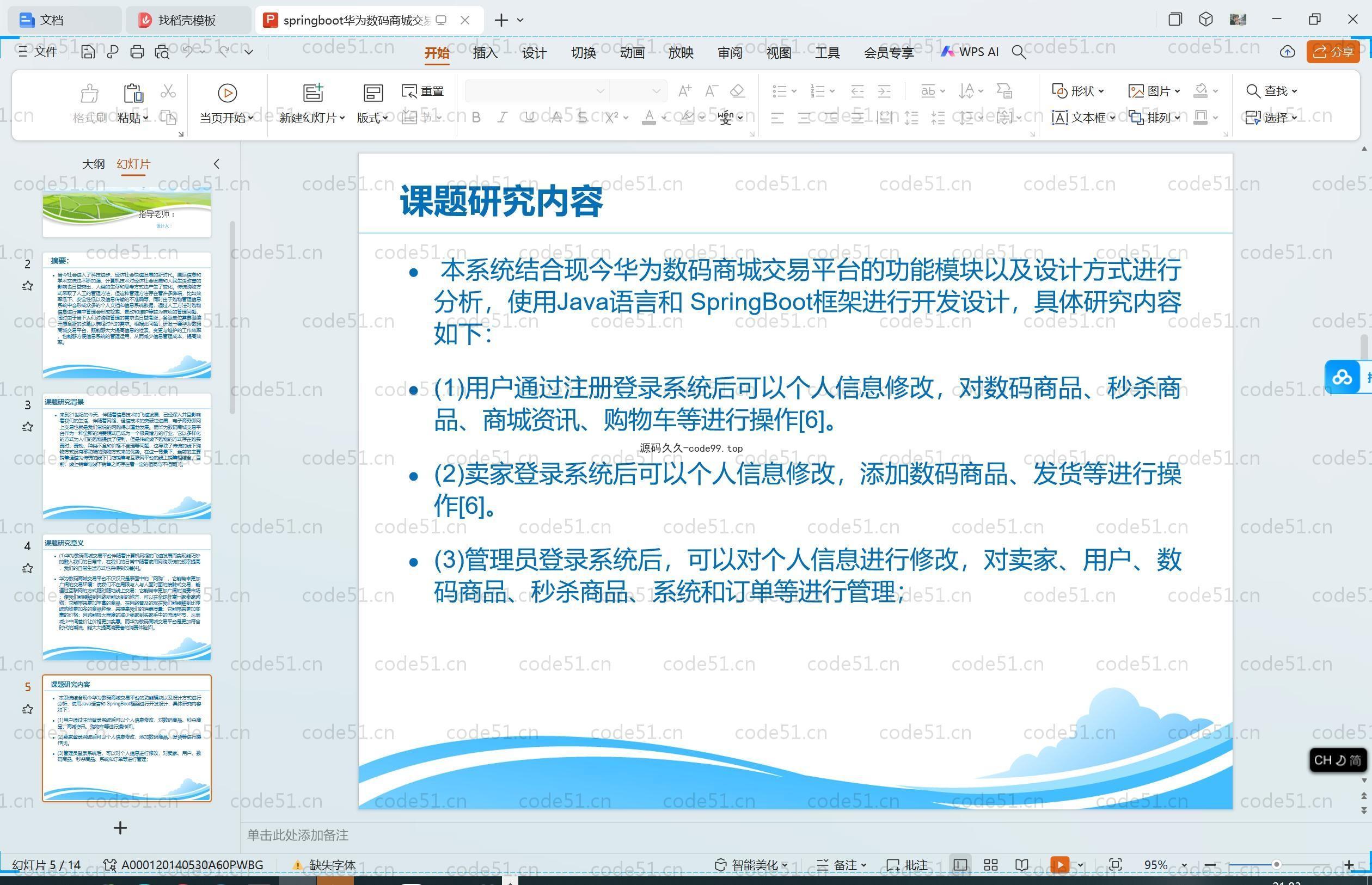Open the File (文件) menu
This screenshot has height=885, width=1372.
tap(38, 52)
